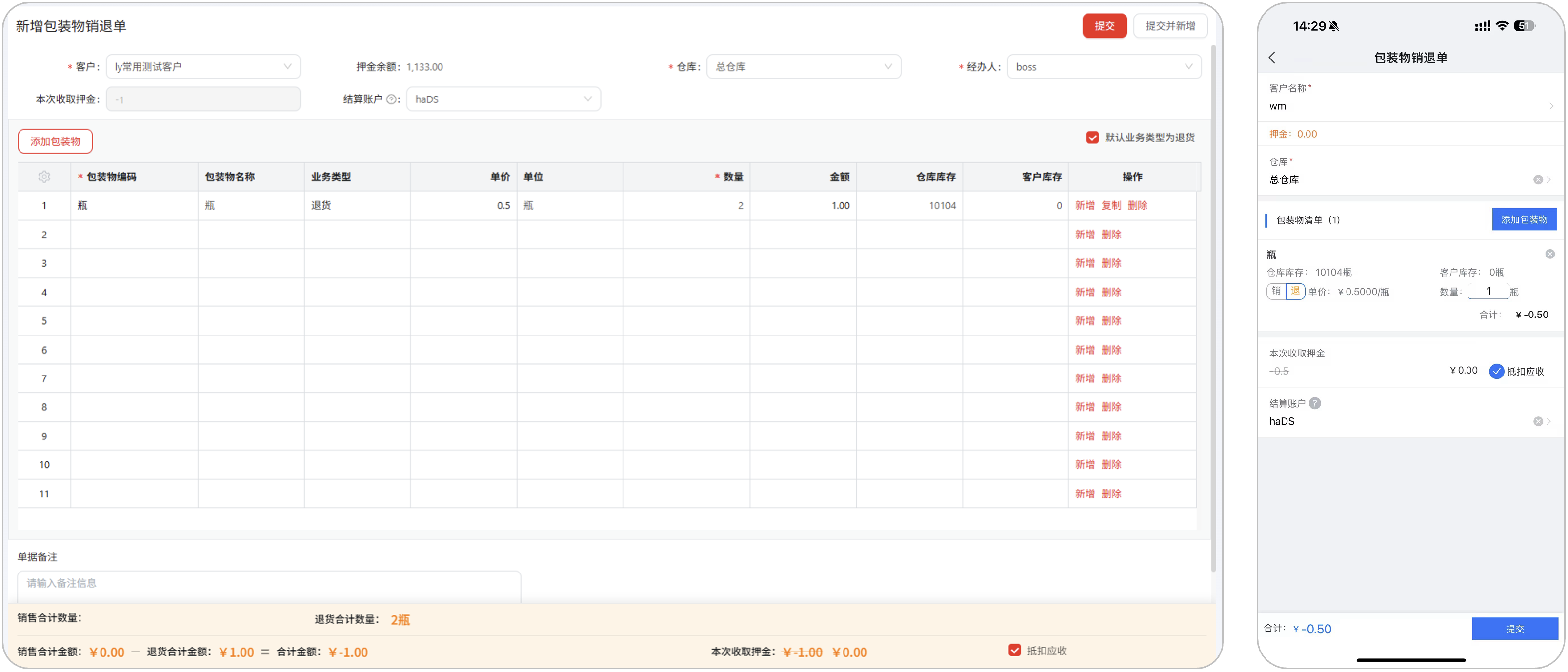Open the 仓库 dropdown showing 总仓库
This screenshot has height=672, width=1568.
[x=804, y=66]
